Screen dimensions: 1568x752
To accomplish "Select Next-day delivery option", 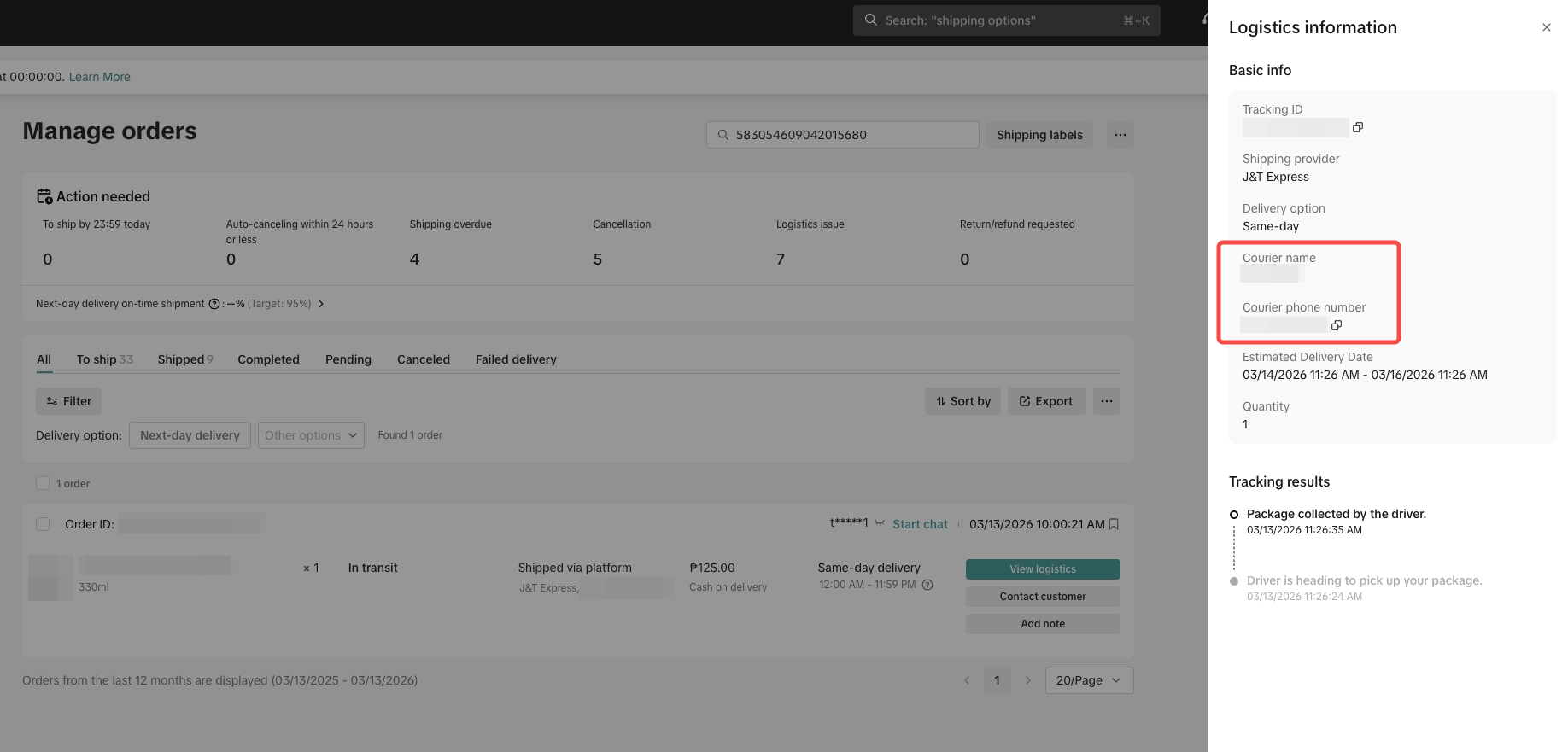I will point(190,435).
